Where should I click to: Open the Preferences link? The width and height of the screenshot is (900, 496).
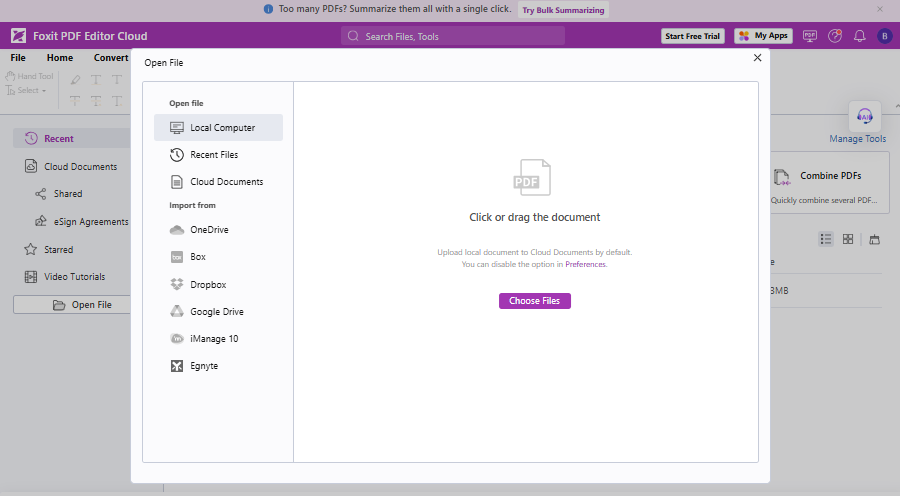pos(586,264)
